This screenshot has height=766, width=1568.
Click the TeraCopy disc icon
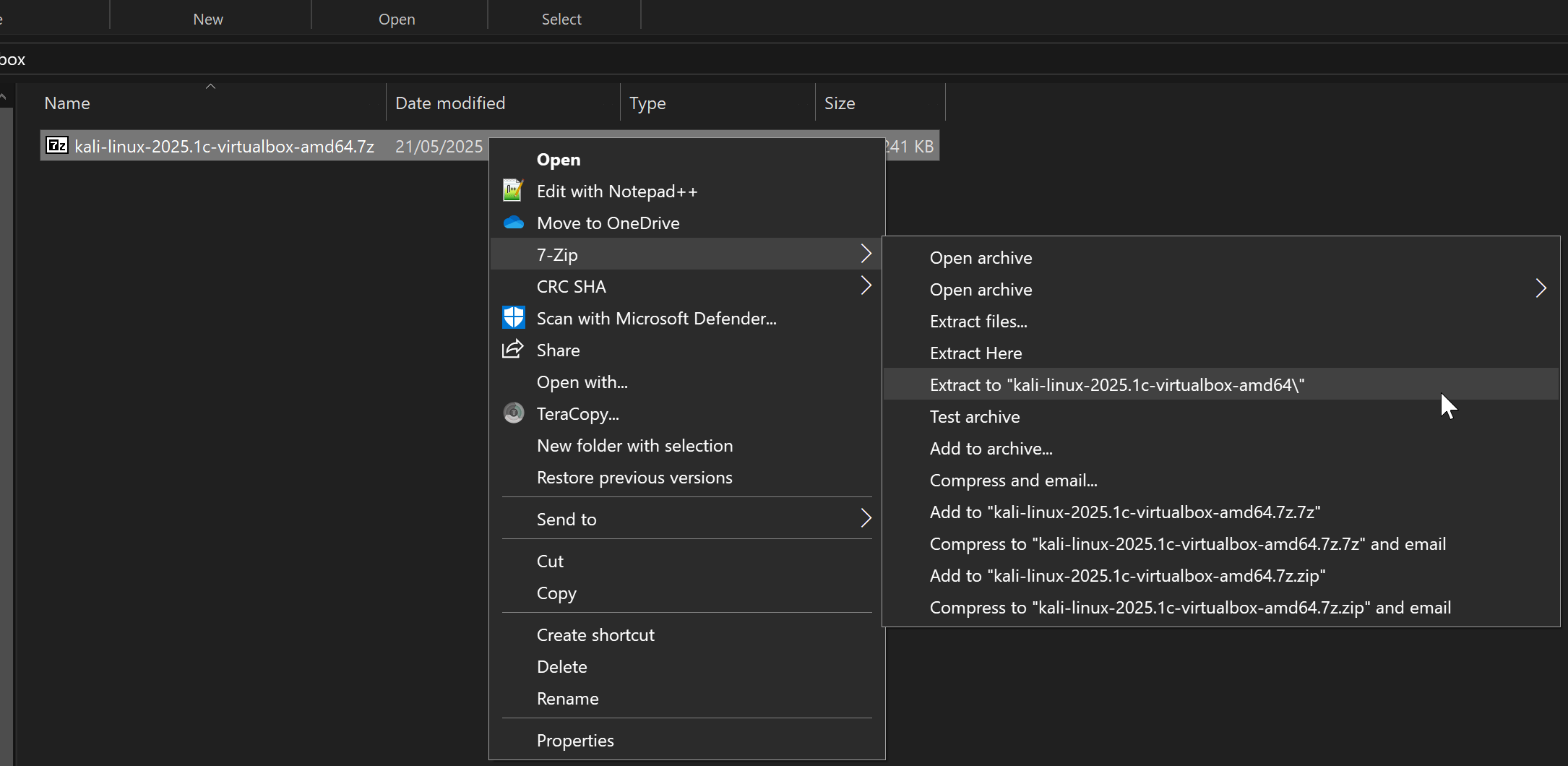pyautogui.click(x=513, y=413)
